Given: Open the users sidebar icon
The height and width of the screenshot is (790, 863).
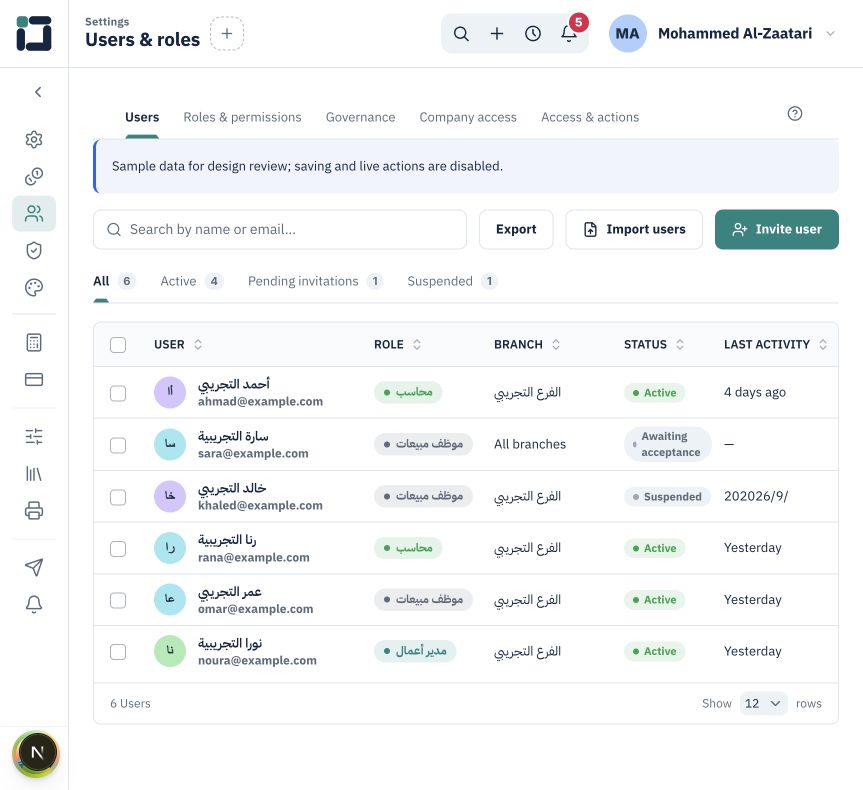Looking at the screenshot, I should (x=34, y=213).
